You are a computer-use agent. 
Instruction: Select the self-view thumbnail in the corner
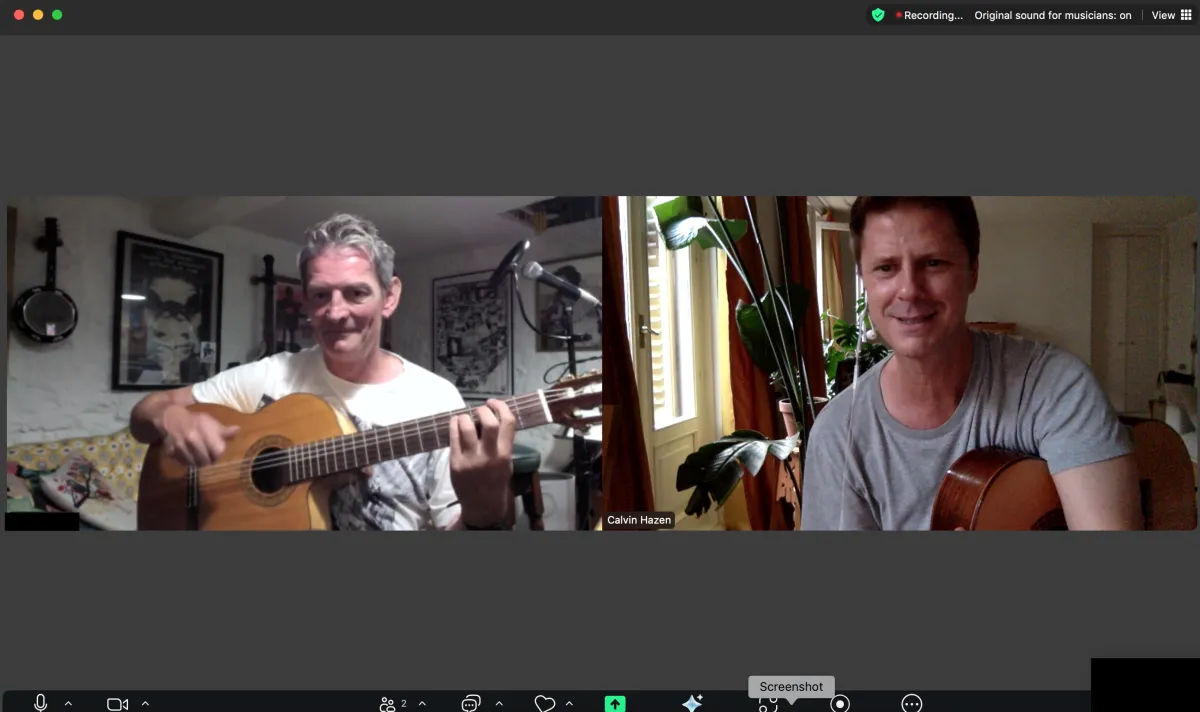click(1145, 685)
